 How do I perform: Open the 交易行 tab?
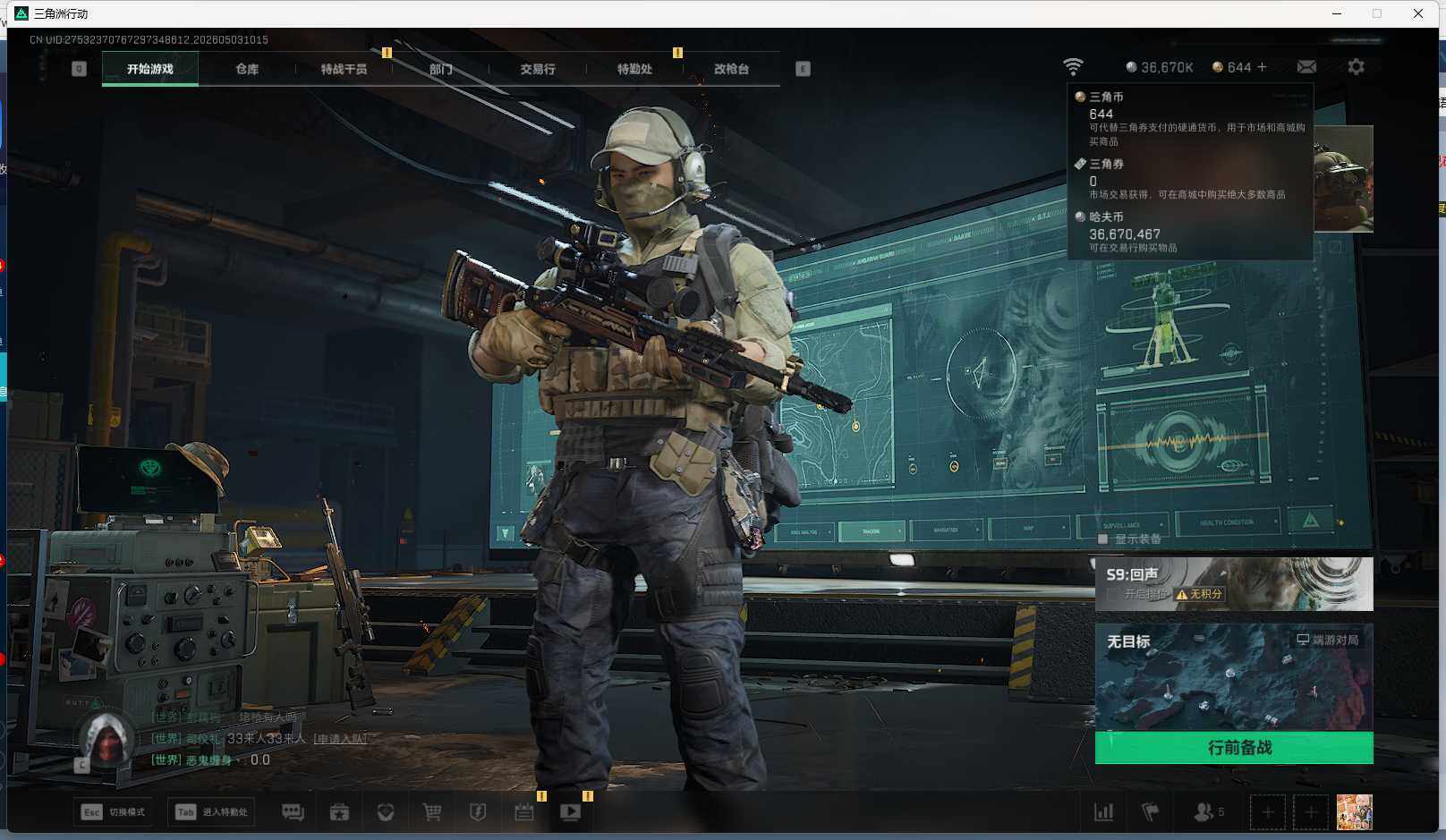538,69
